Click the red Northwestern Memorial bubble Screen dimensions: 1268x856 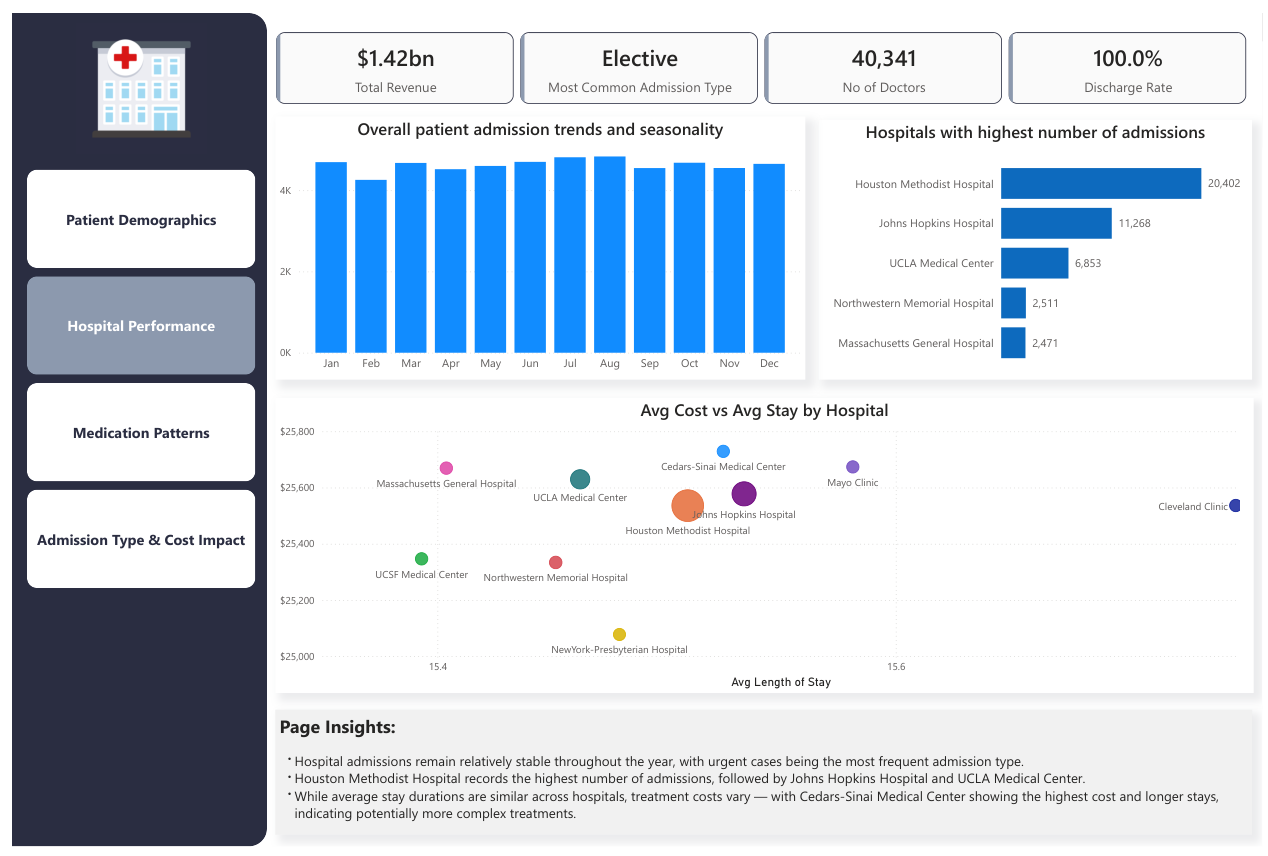click(x=556, y=563)
